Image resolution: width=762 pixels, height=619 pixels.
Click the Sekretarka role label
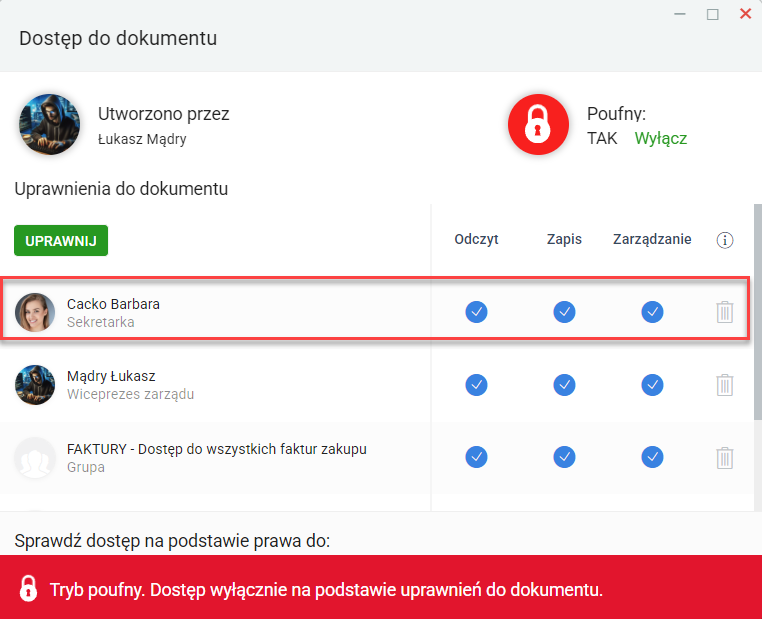(x=101, y=322)
